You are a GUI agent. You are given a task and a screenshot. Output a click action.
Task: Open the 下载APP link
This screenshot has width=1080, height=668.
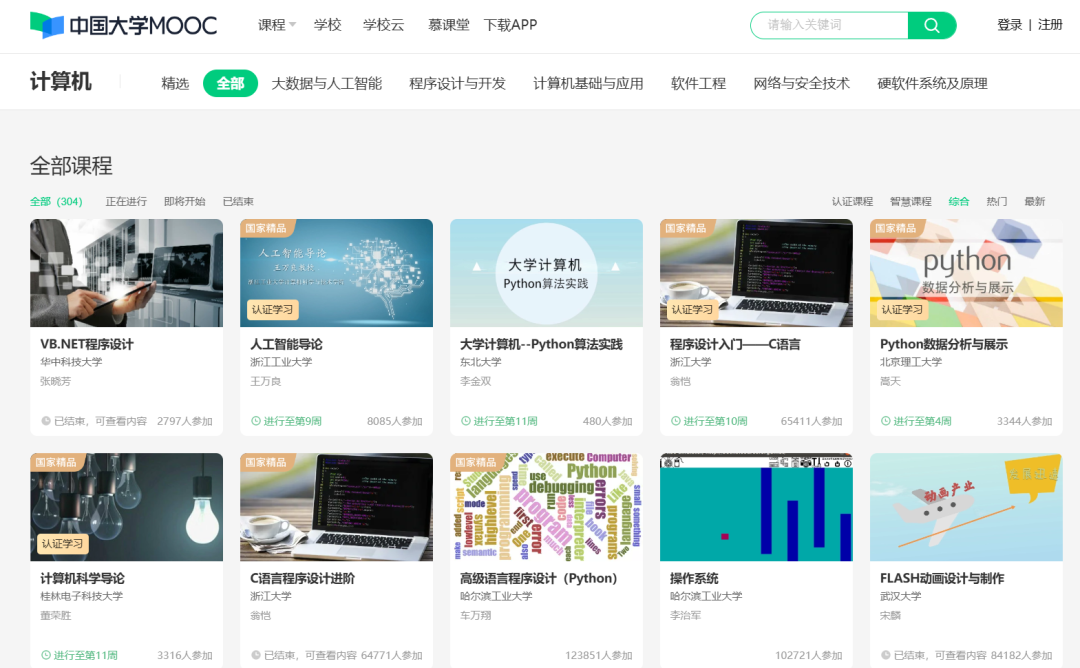[510, 25]
